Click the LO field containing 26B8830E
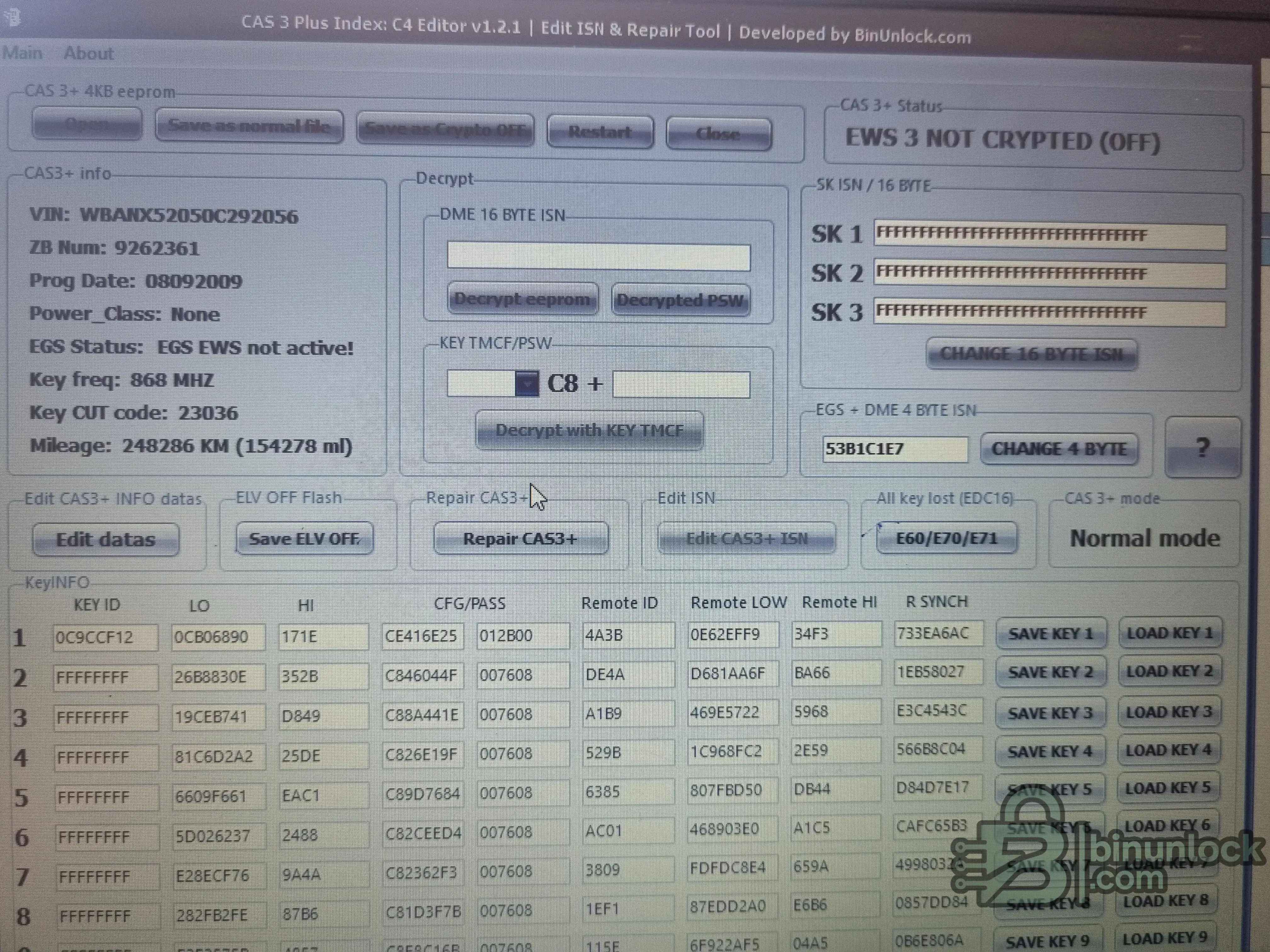This screenshot has height=952, width=1270. (x=219, y=677)
